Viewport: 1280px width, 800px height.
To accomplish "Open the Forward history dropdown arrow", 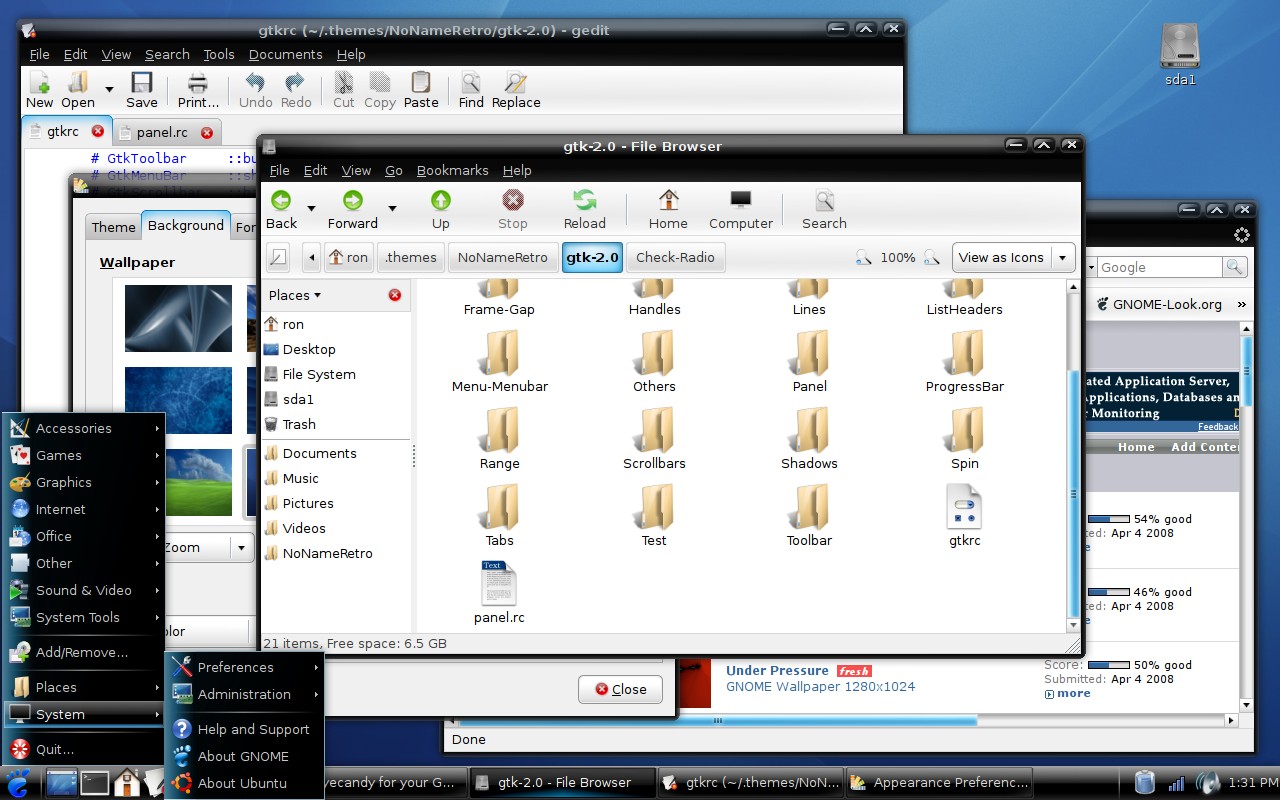I will (392, 208).
